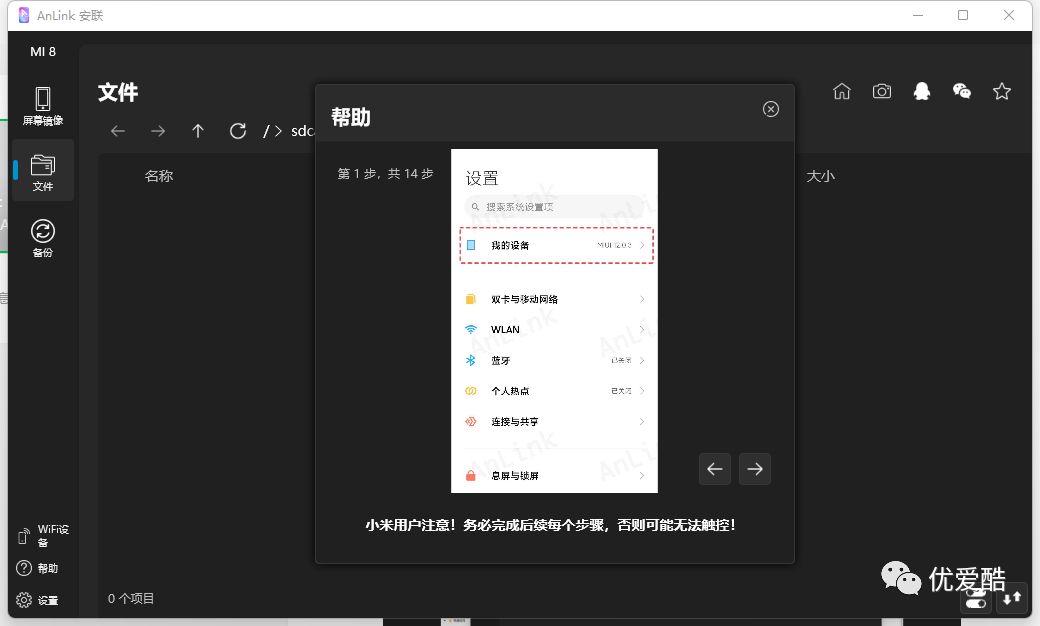The width and height of the screenshot is (1040, 626).
Task: Go forward in file navigation
Action: click(158, 131)
